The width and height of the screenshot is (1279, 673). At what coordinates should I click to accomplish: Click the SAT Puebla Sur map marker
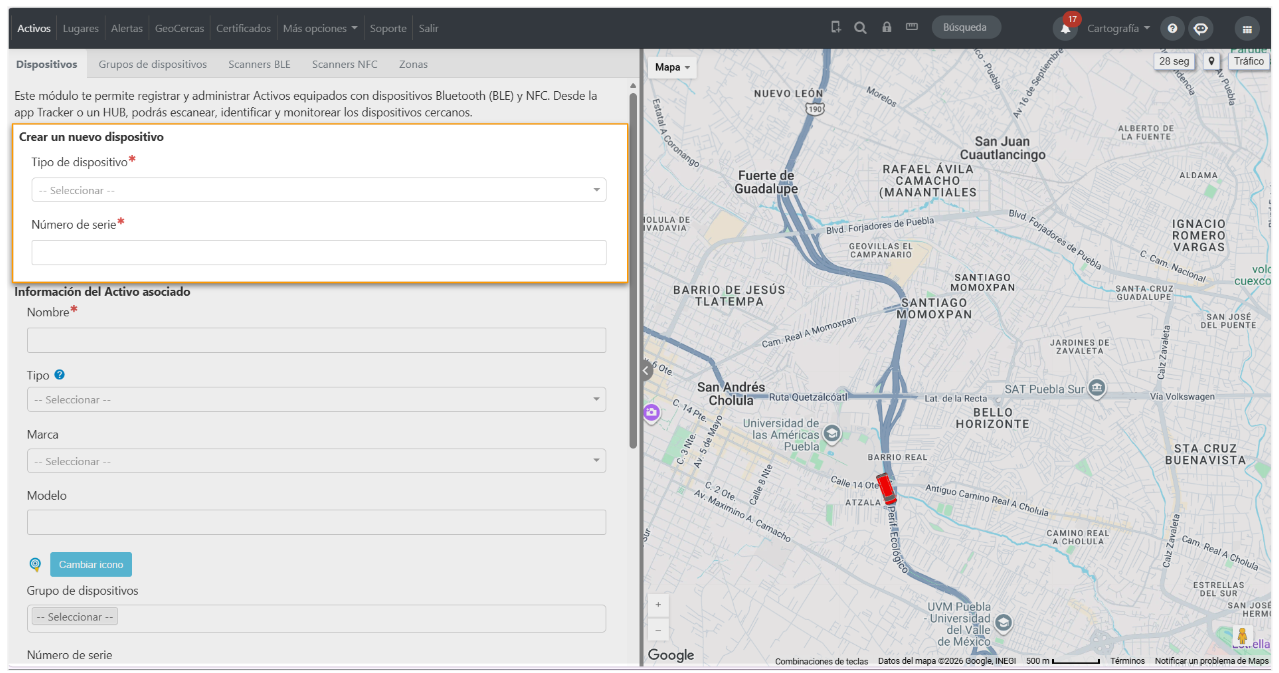1097,388
